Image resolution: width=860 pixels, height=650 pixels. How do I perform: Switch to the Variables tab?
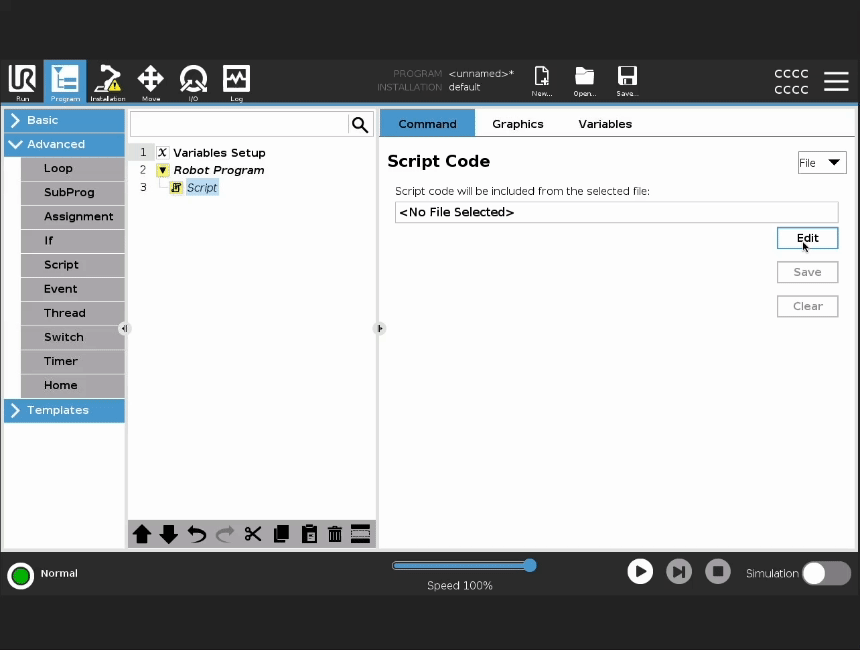point(605,124)
